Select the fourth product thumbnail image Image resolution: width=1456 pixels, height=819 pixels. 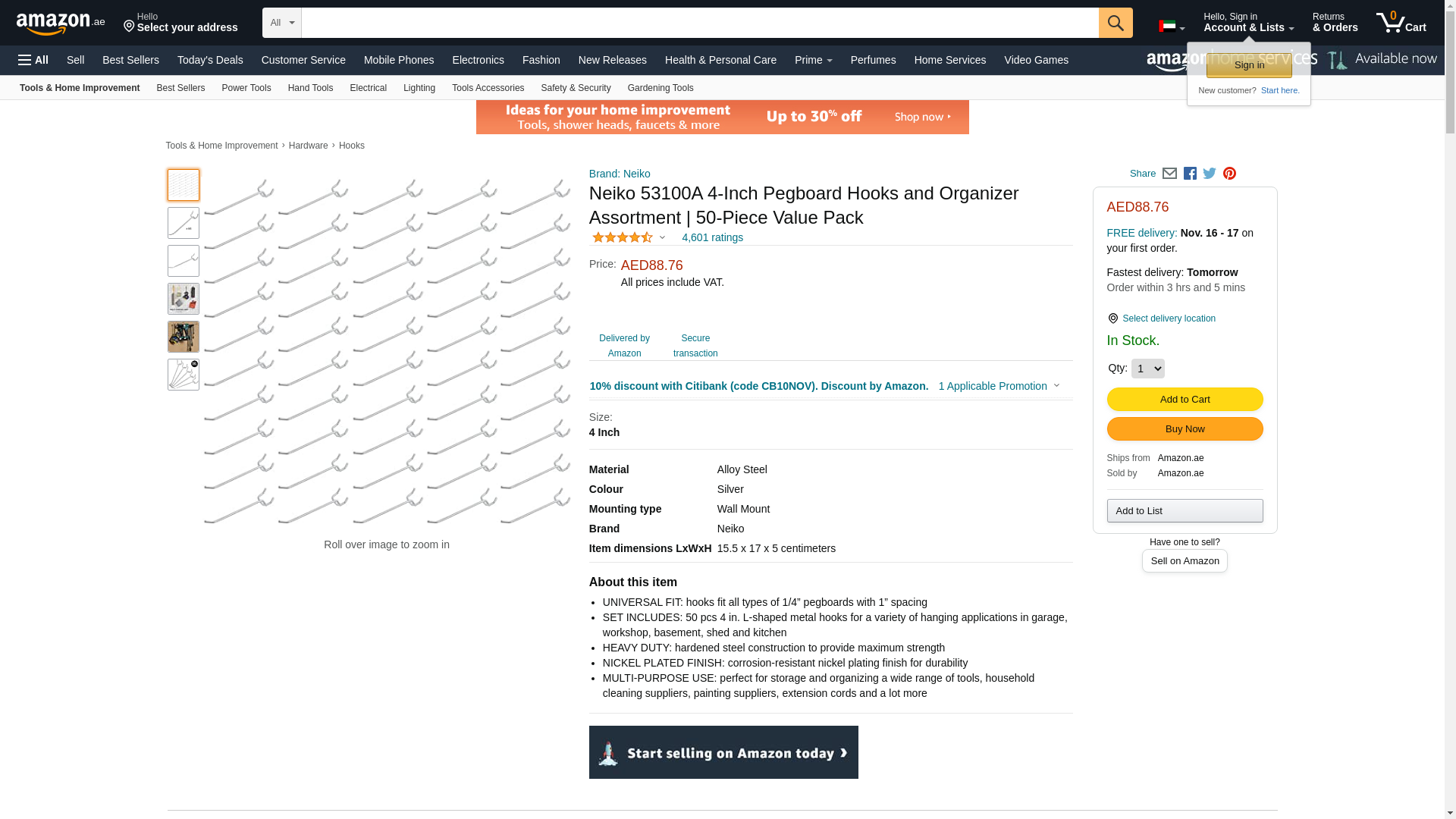184,299
